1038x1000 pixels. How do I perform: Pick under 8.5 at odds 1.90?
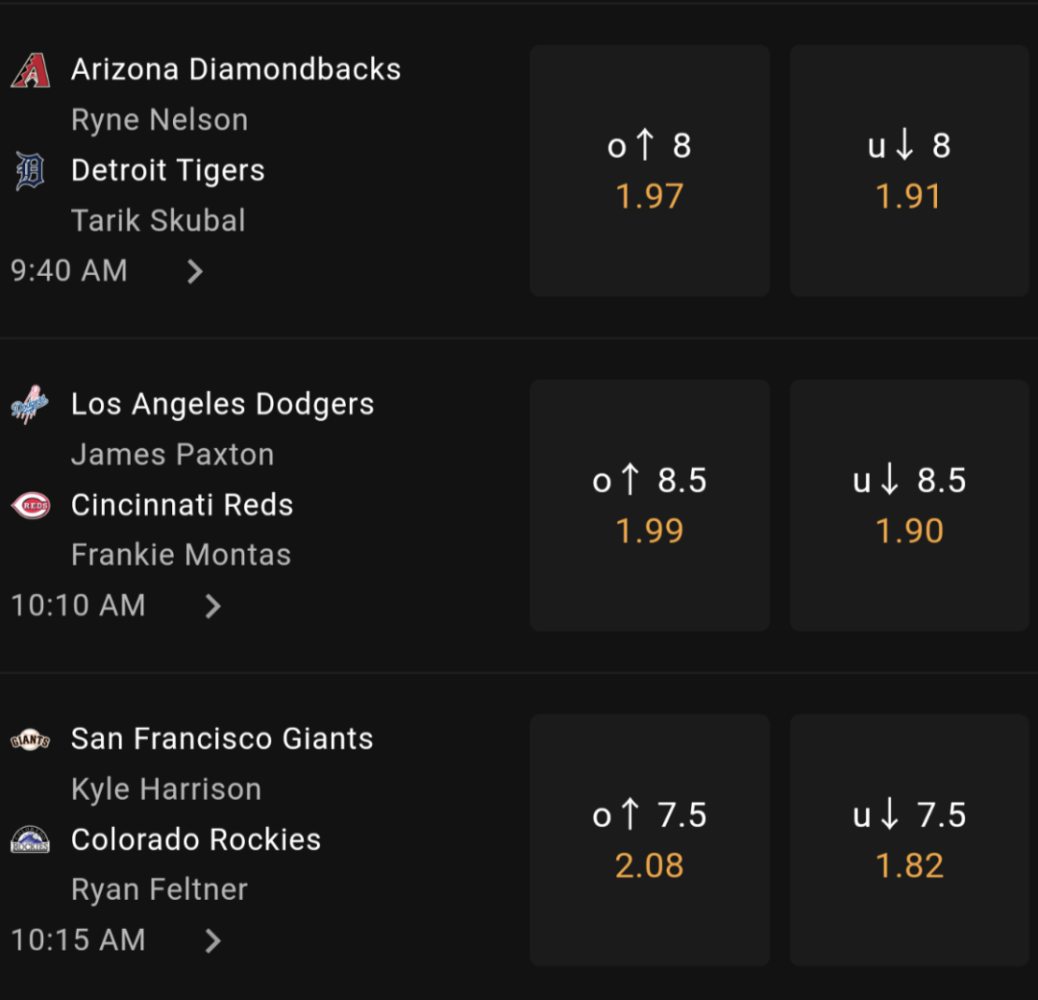(909, 506)
